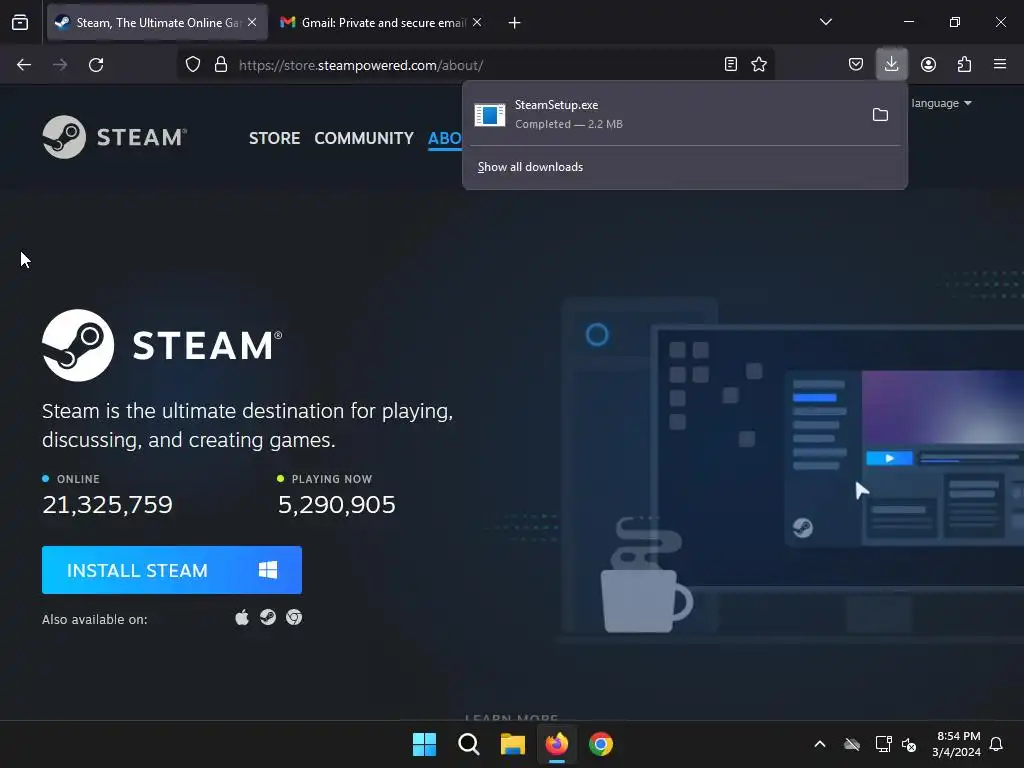Open the COMMUNITY menu
This screenshot has height=768, width=1024.
(364, 138)
